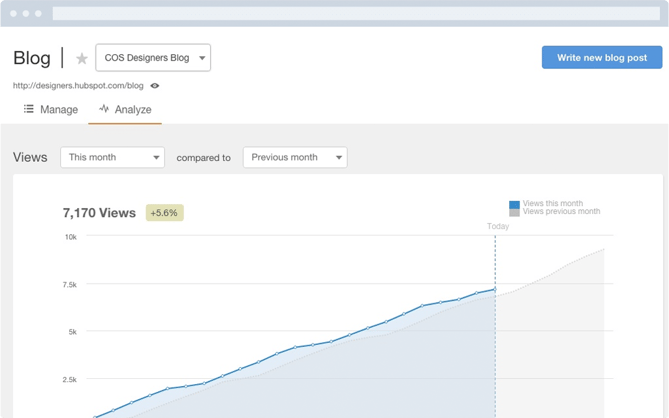Viewport: 669px width, 418px height.
Task: Open the COS Designers Blog dropdown
Action: coord(153,58)
